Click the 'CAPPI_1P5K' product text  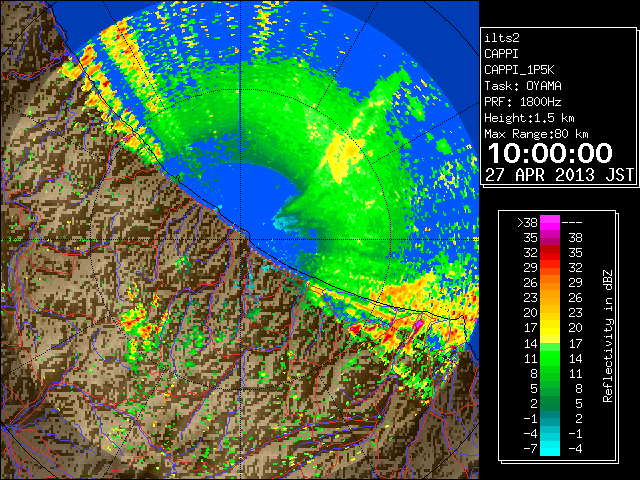click(x=519, y=70)
